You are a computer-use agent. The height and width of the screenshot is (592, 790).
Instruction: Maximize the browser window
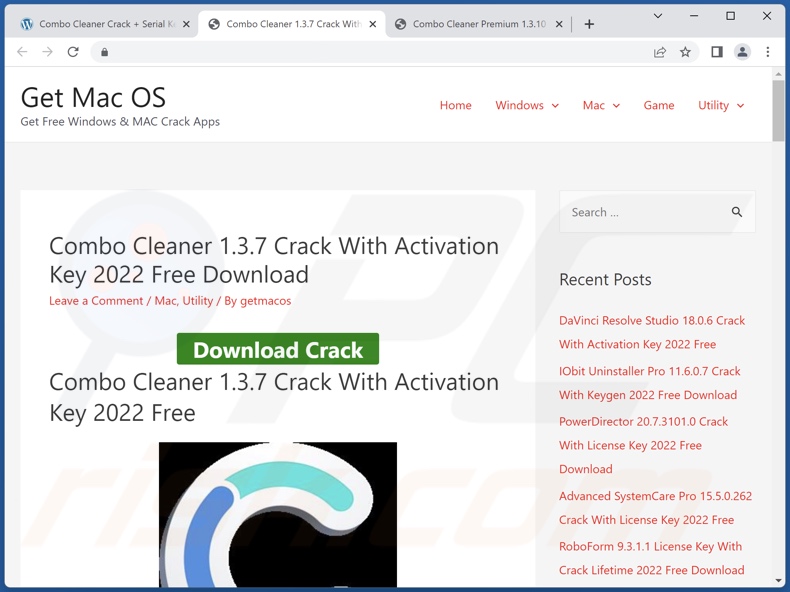730,16
